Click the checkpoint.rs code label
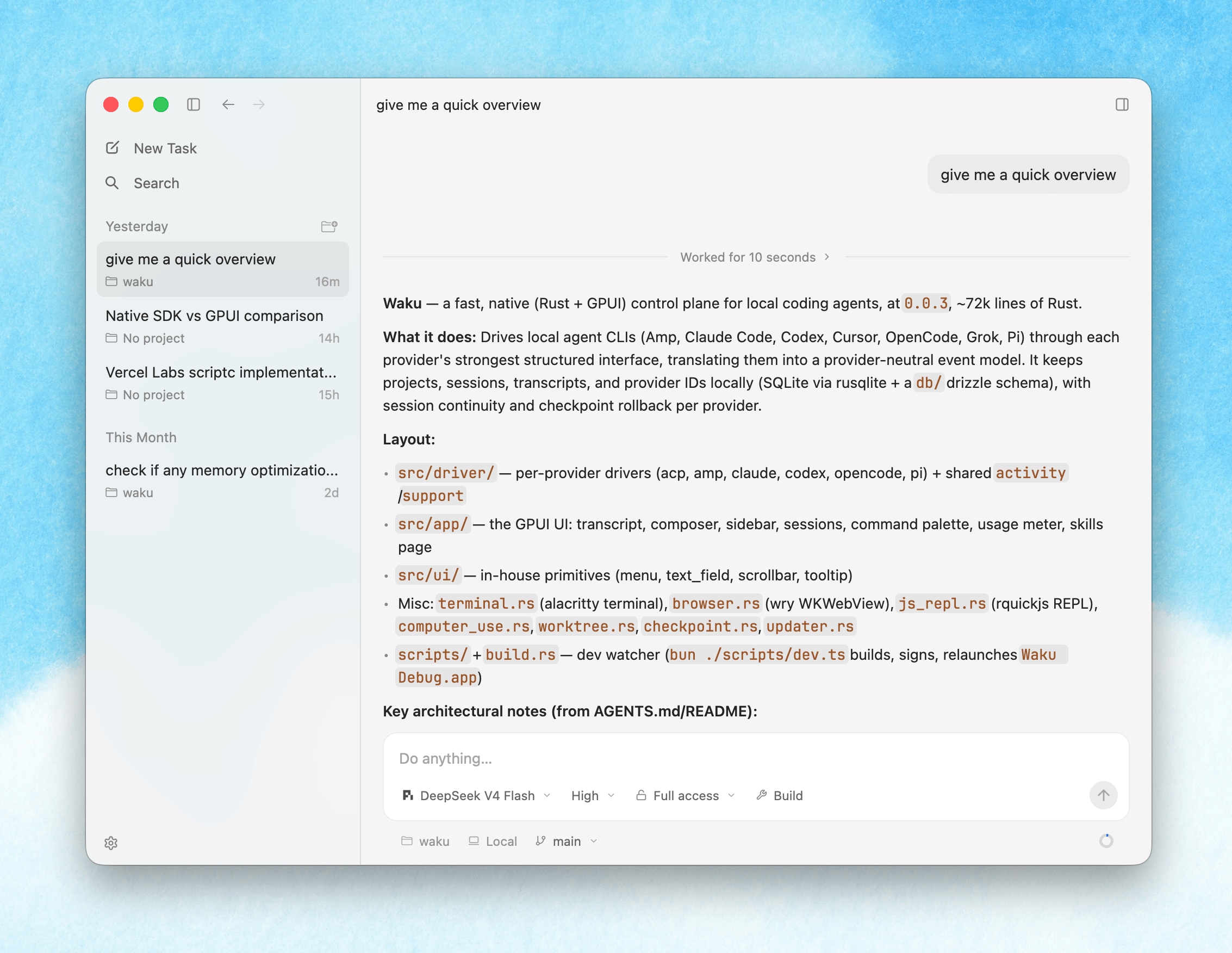Viewport: 1232px width, 953px height. click(x=700, y=626)
